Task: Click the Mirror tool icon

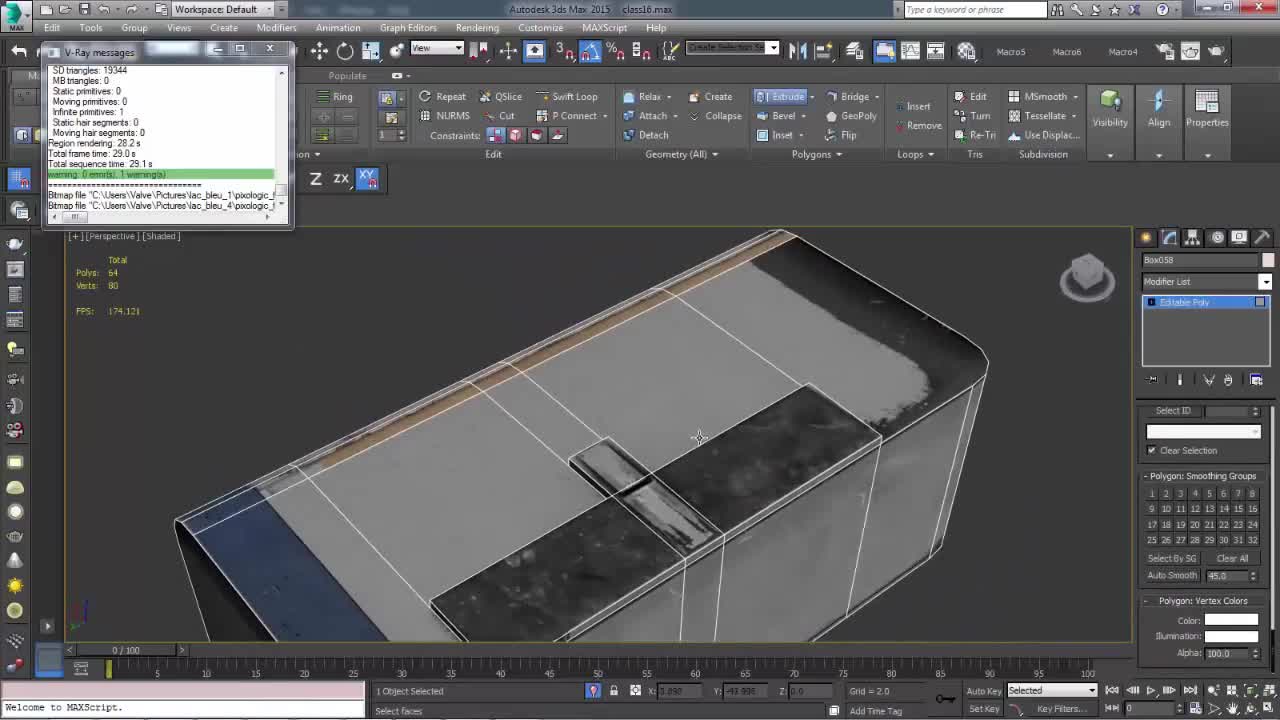Action: (x=798, y=51)
